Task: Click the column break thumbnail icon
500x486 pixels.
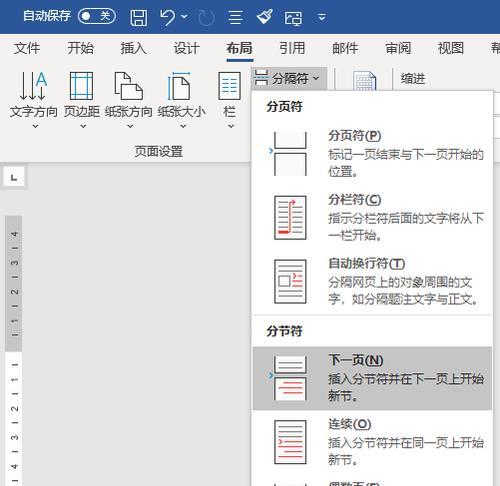Action: coord(290,218)
